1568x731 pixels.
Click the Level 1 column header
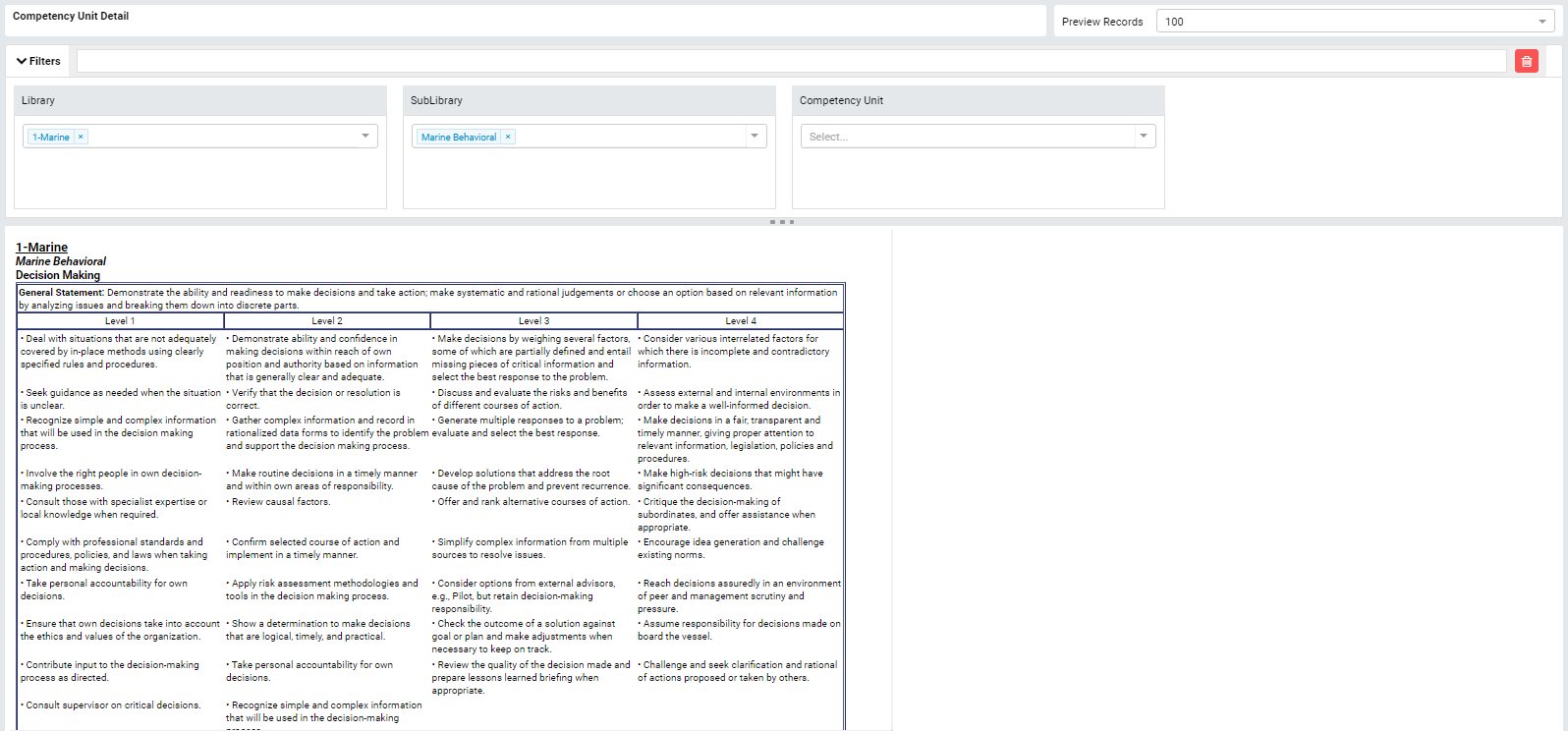pyautogui.click(x=120, y=321)
